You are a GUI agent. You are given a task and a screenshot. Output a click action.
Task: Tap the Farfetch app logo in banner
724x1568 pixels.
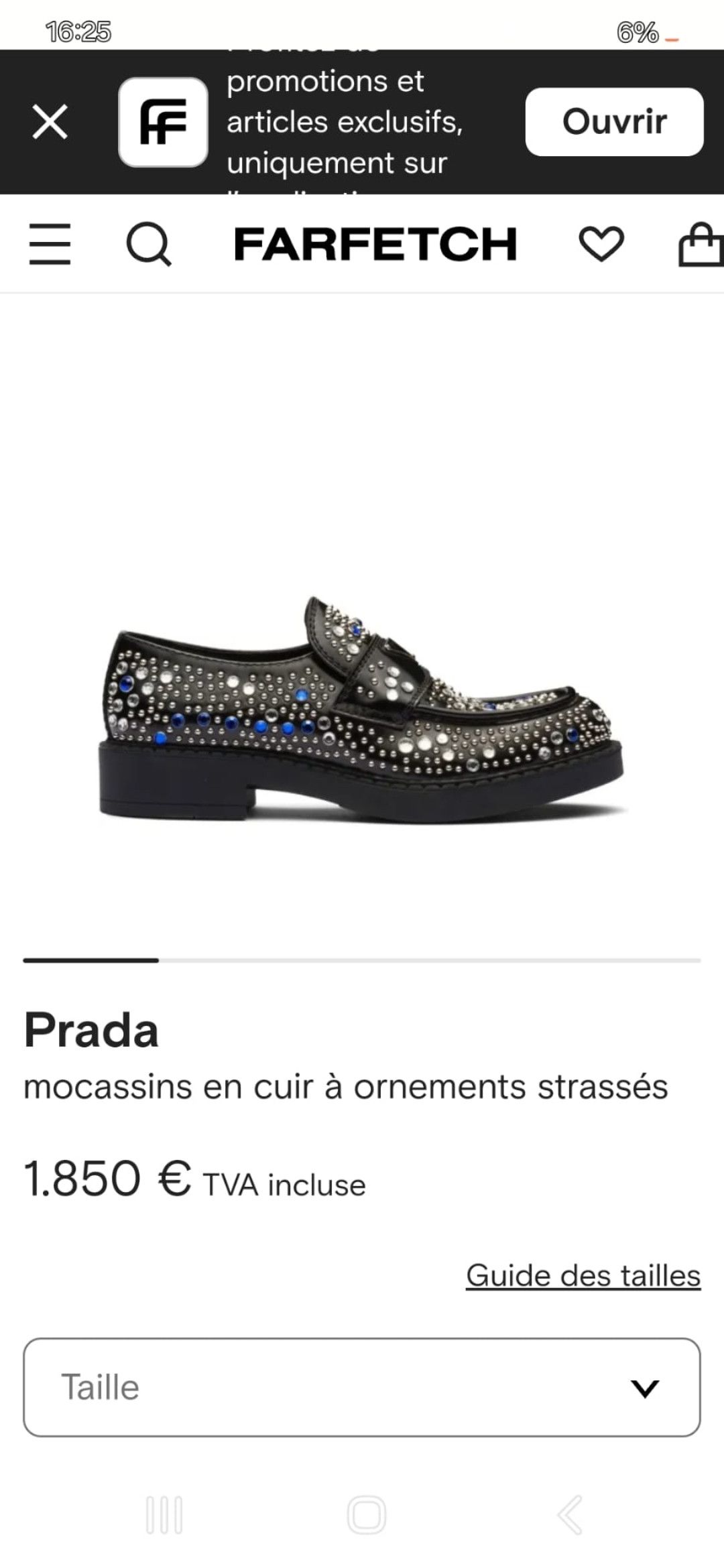(163, 122)
